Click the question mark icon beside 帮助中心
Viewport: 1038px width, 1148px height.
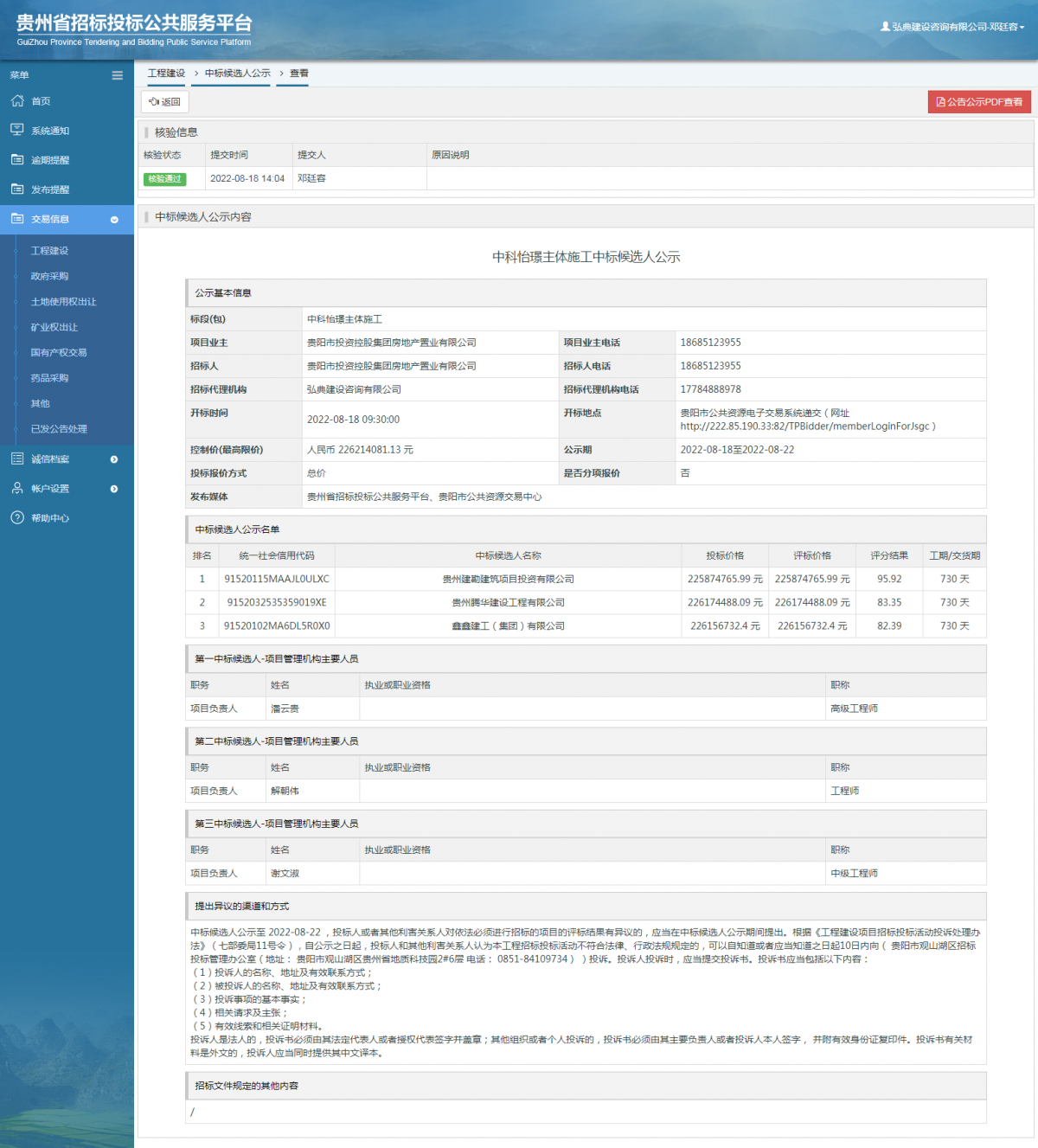tap(17, 517)
